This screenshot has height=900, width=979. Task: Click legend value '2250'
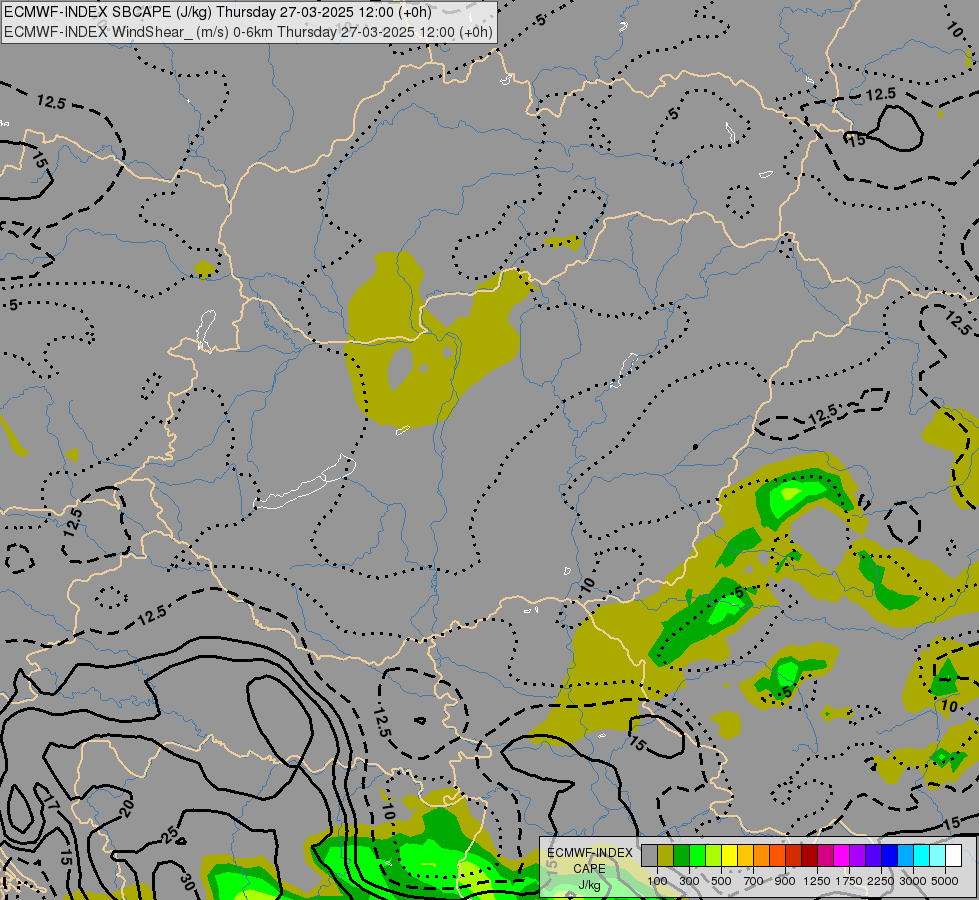point(881,881)
